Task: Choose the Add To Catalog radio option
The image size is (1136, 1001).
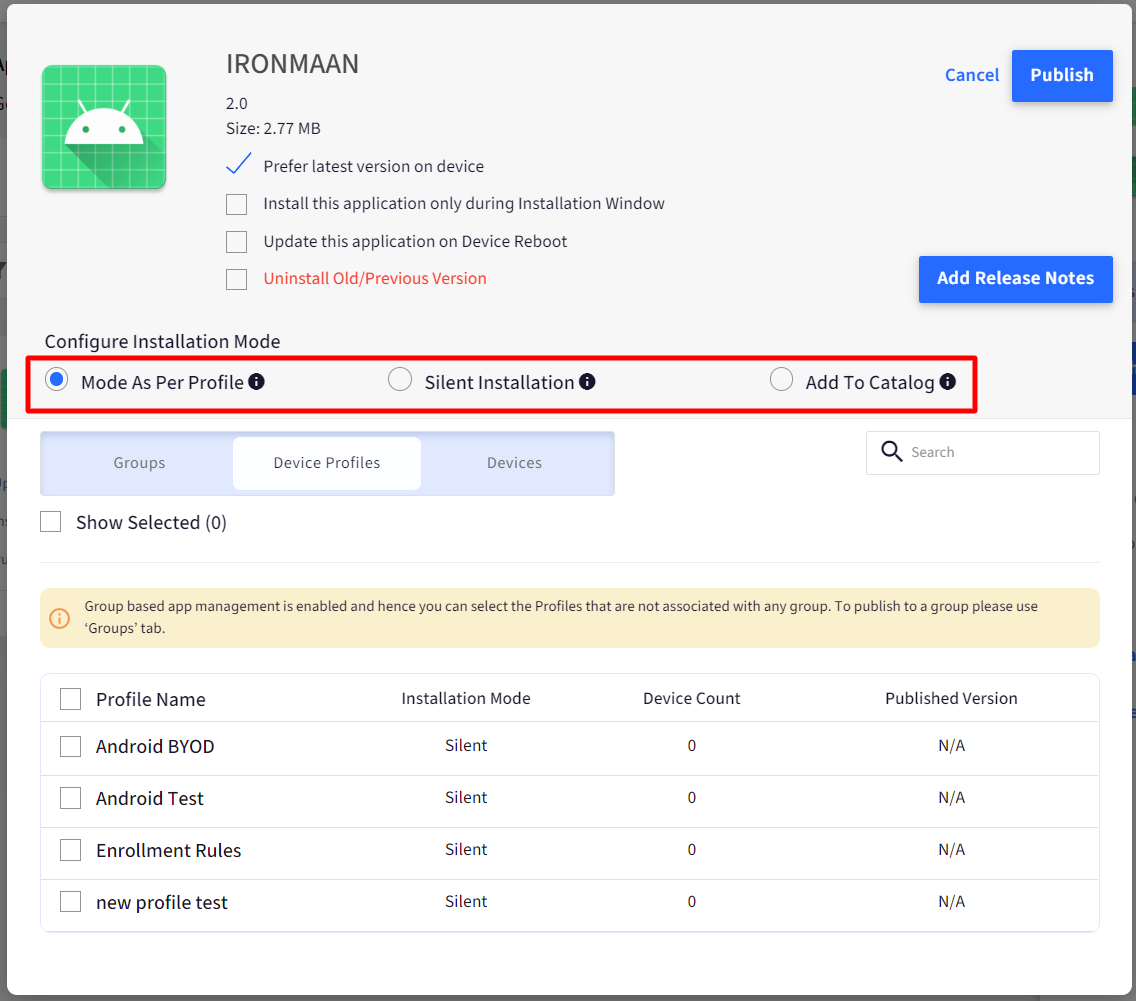Action: pyautogui.click(x=781, y=380)
